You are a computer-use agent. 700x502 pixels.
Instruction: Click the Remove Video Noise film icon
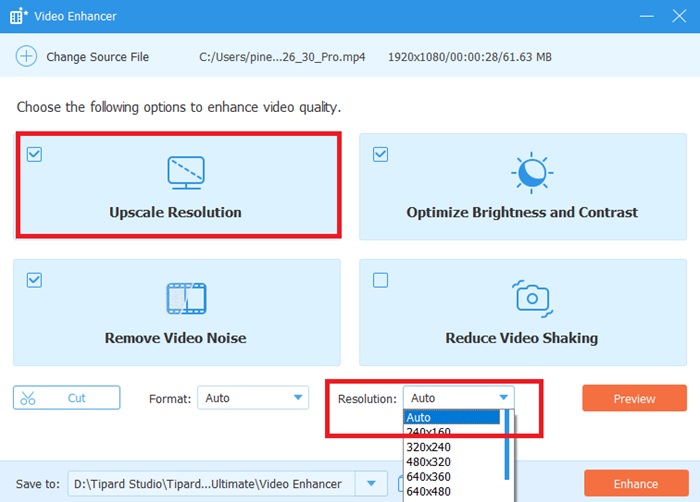[x=186, y=298]
